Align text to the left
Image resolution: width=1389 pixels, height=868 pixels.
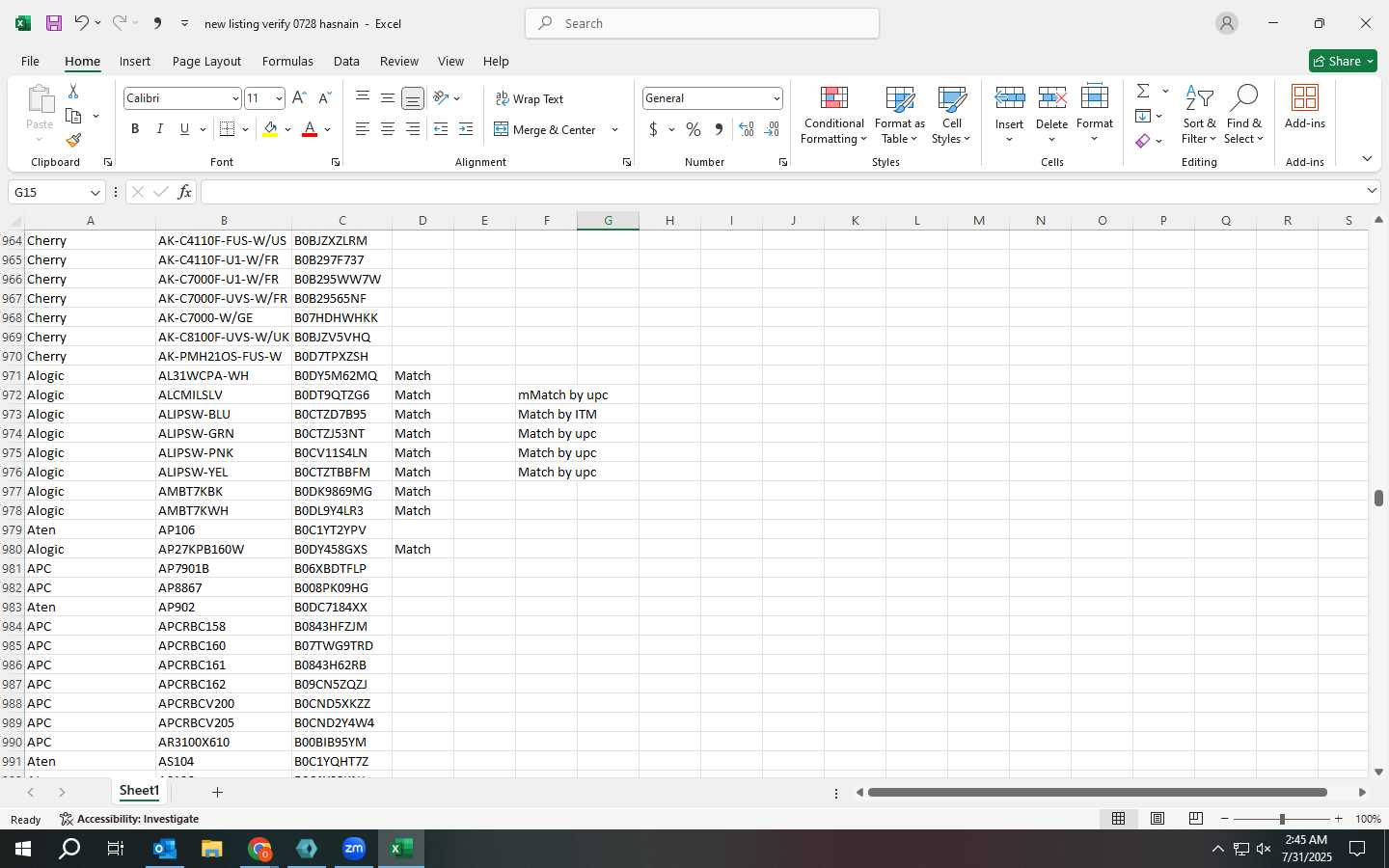[x=363, y=129]
